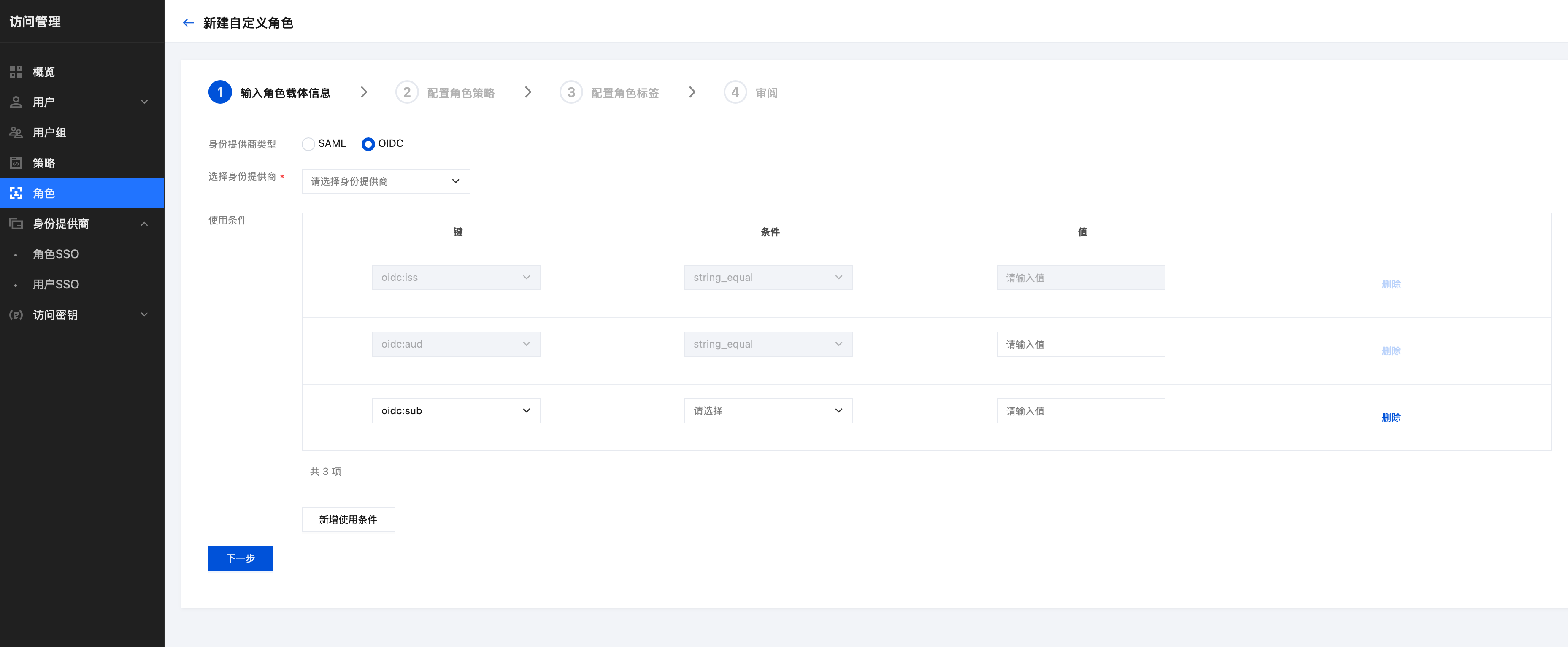Click the 访问密钥 key icon in the sidebar
The image size is (1568, 647).
[16, 315]
